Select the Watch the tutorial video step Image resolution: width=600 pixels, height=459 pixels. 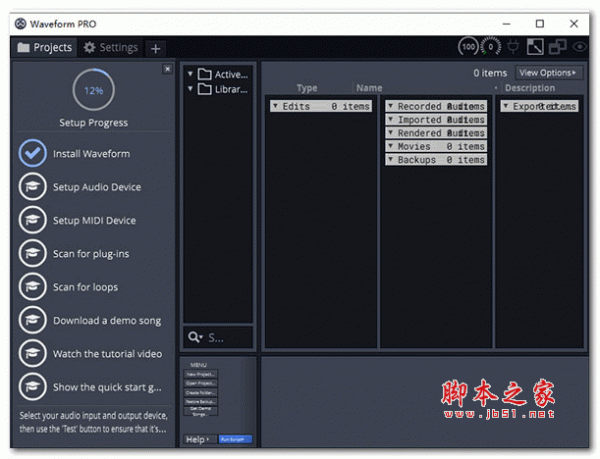(x=108, y=354)
